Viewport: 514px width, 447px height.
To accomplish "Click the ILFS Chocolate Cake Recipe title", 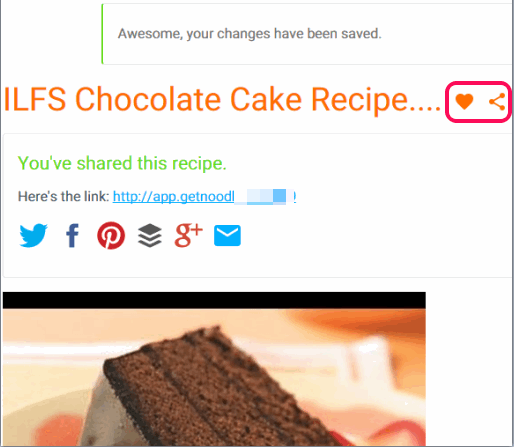I will click(222, 100).
